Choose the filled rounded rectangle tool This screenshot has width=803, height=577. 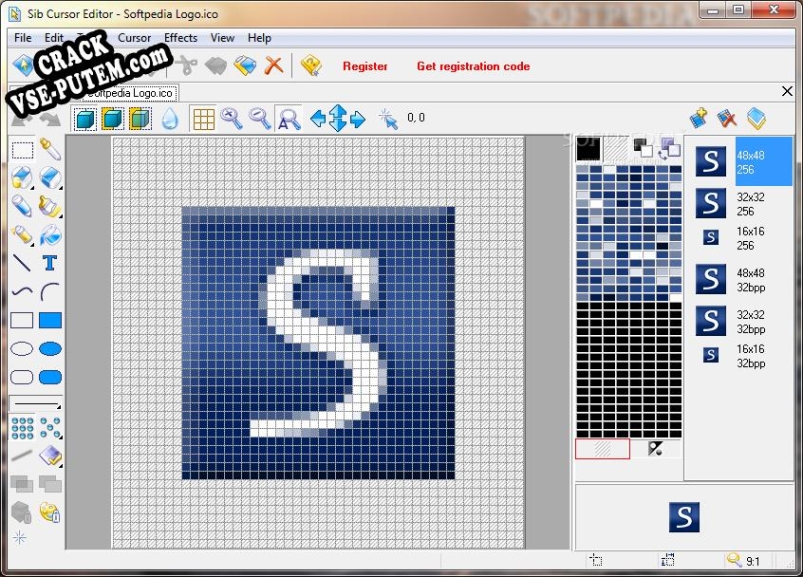[50, 377]
